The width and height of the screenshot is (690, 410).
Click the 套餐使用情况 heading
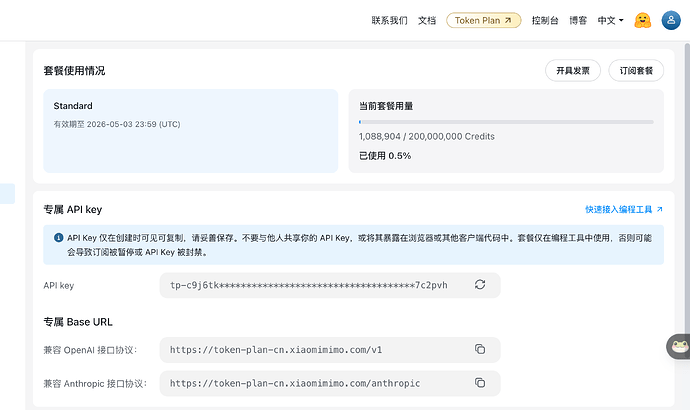[x=74, y=70]
